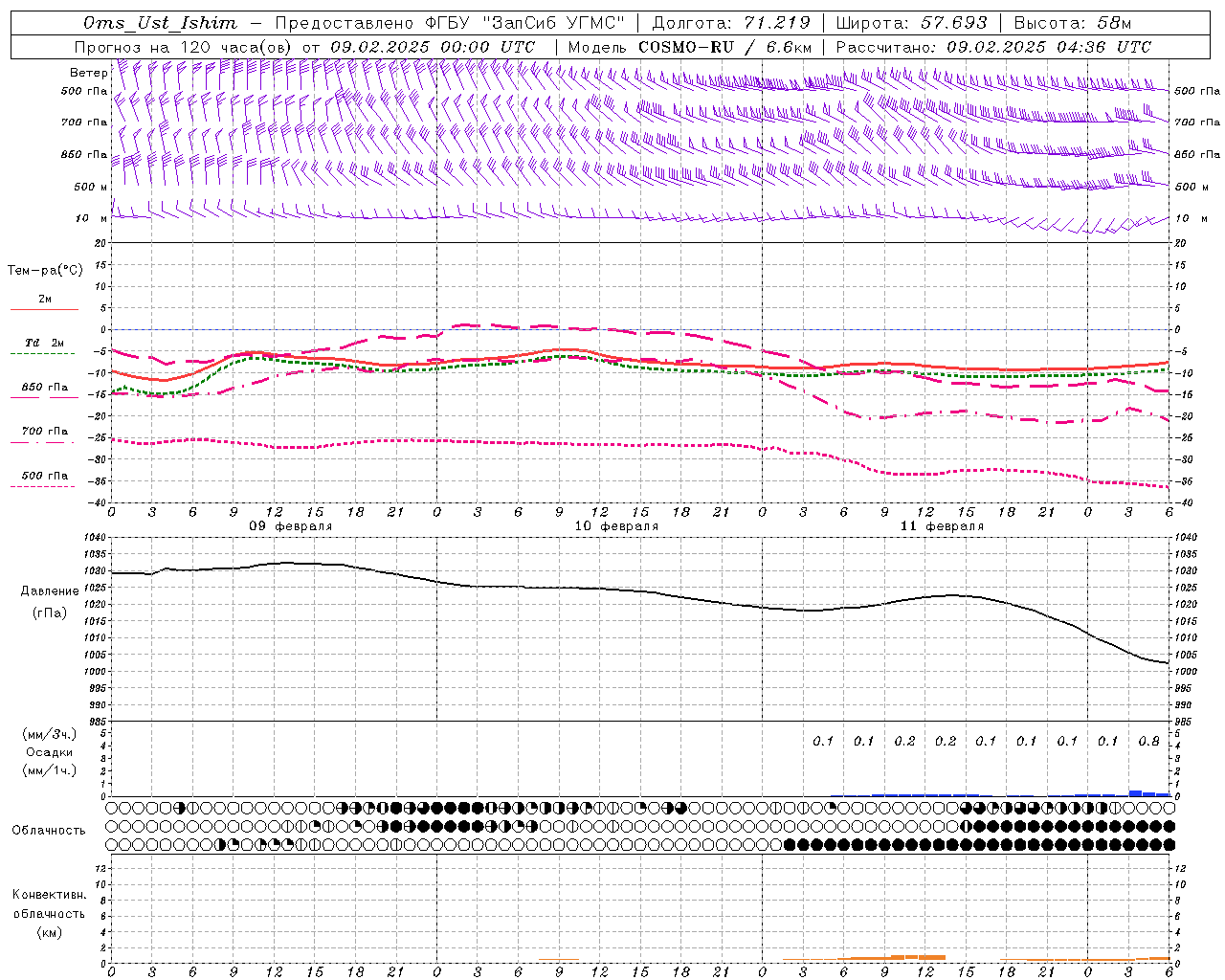
Task: Select the 10 м wind level label on left
Action: (92, 218)
